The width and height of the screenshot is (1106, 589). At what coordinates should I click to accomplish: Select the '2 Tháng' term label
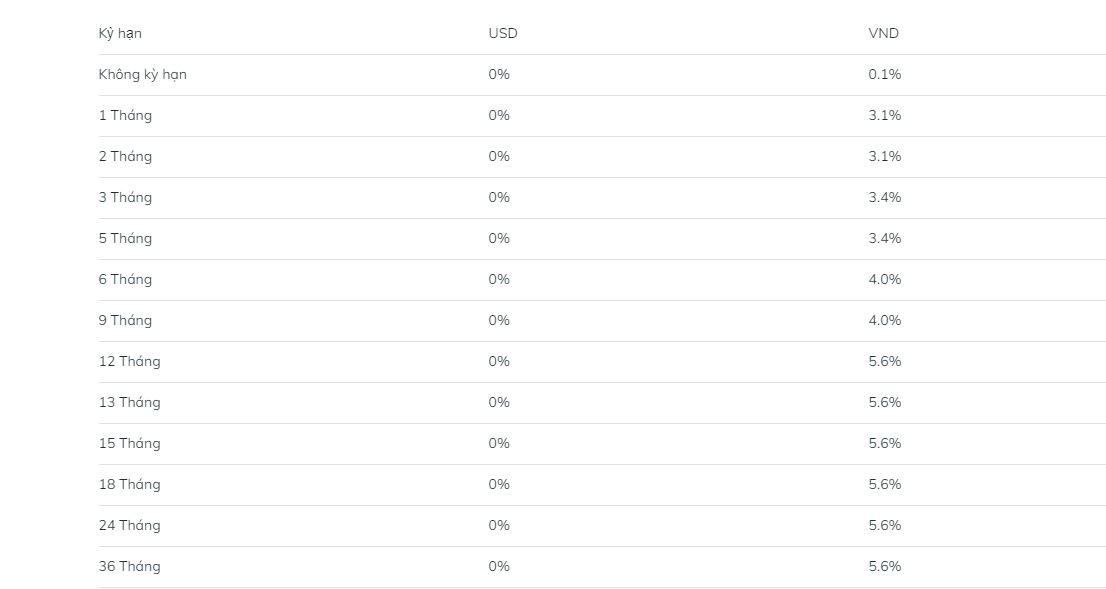125,157
